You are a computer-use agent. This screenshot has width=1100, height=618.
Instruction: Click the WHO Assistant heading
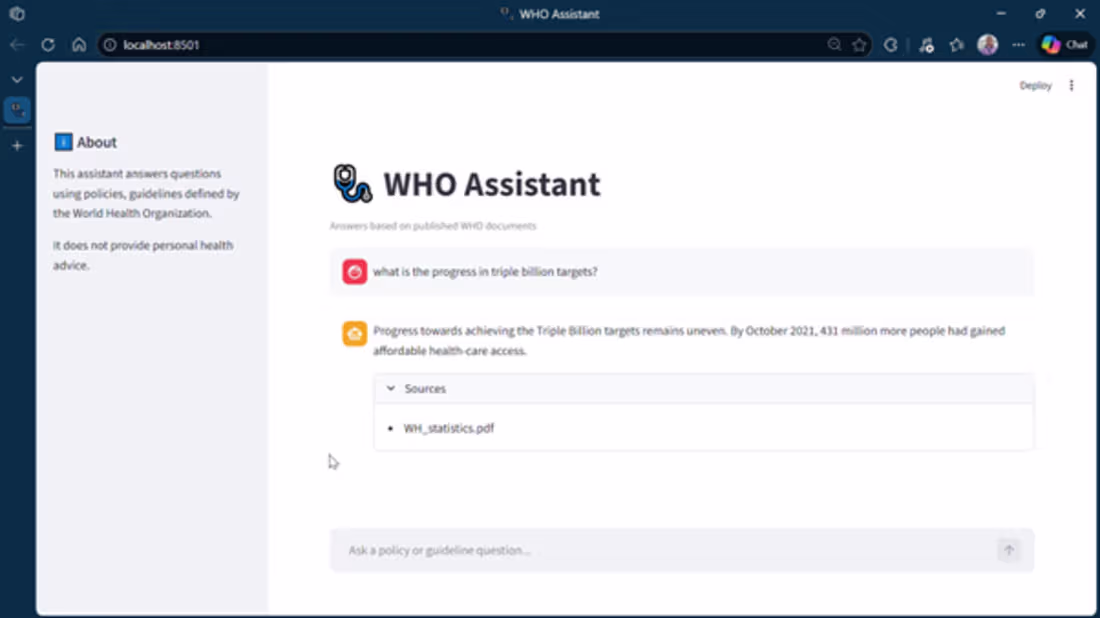pyautogui.click(x=492, y=184)
